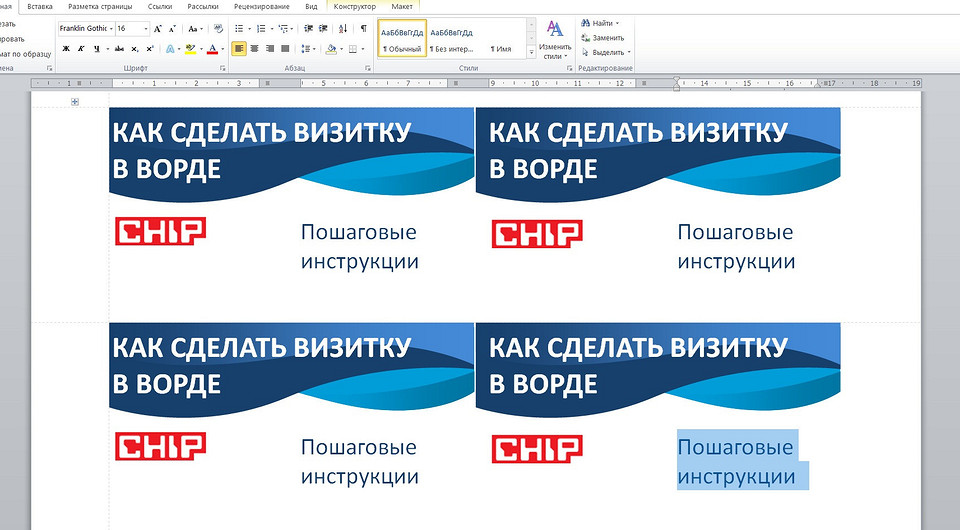The height and width of the screenshot is (530, 960).
Task: Sort the selected text alphabetically
Action: pos(343,29)
